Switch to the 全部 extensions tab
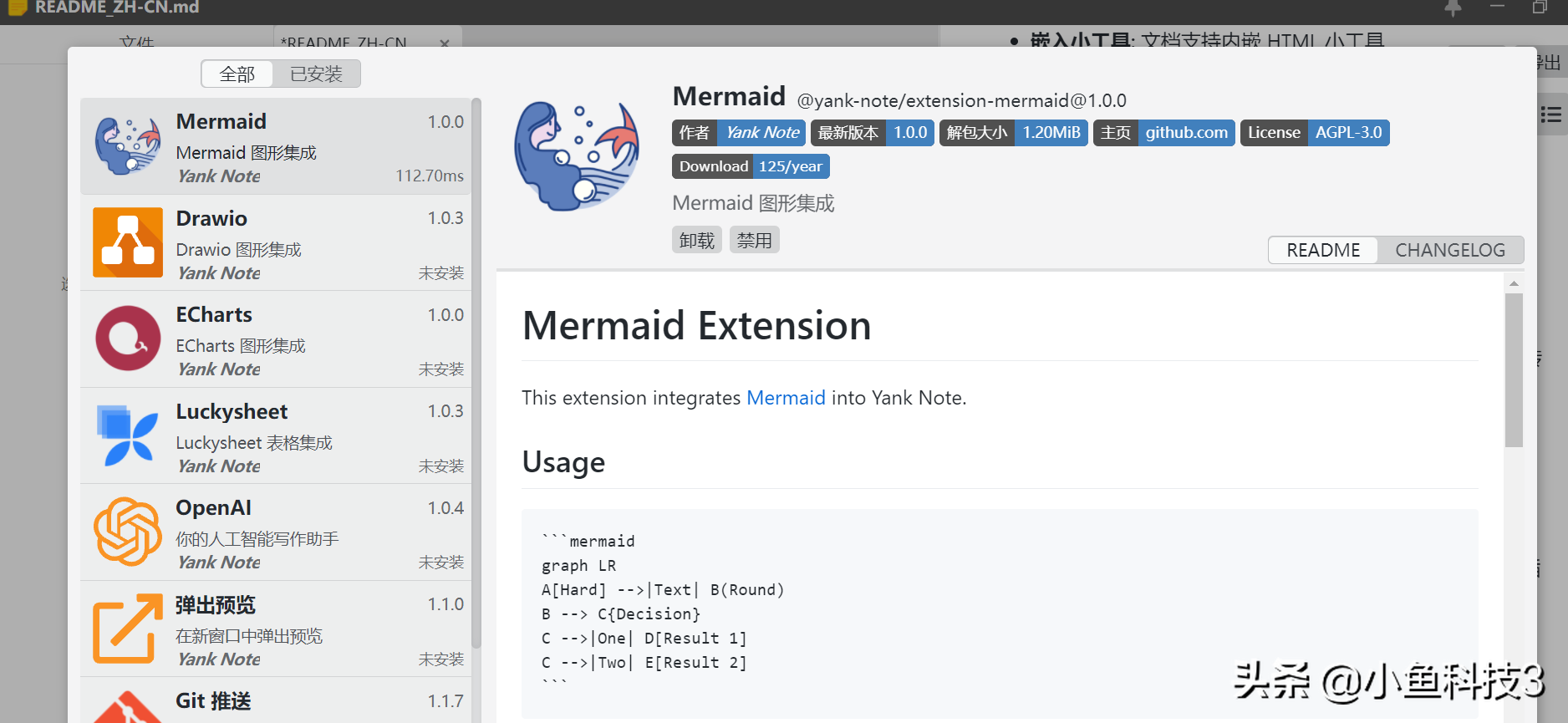1568x723 pixels. (x=237, y=74)
